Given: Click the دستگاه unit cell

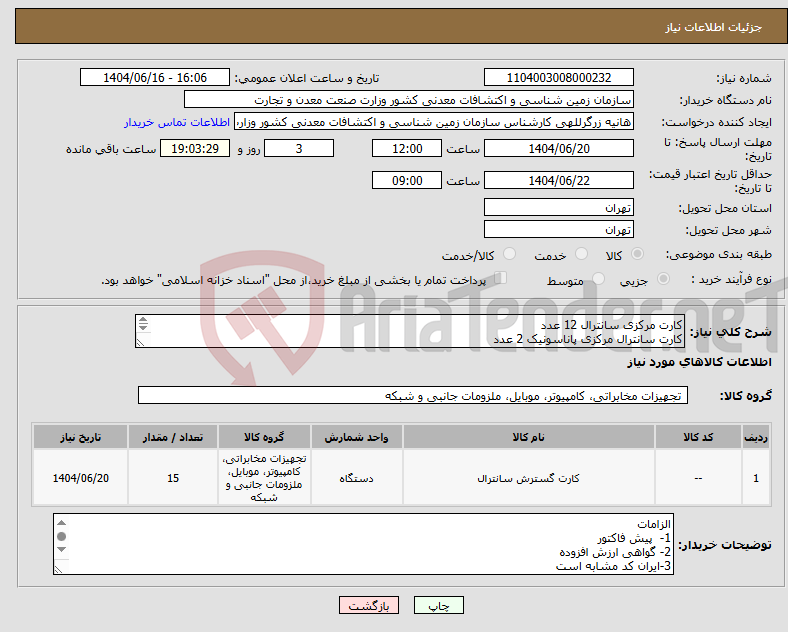Looking at the screenshot, I should [x=356, y=478].
